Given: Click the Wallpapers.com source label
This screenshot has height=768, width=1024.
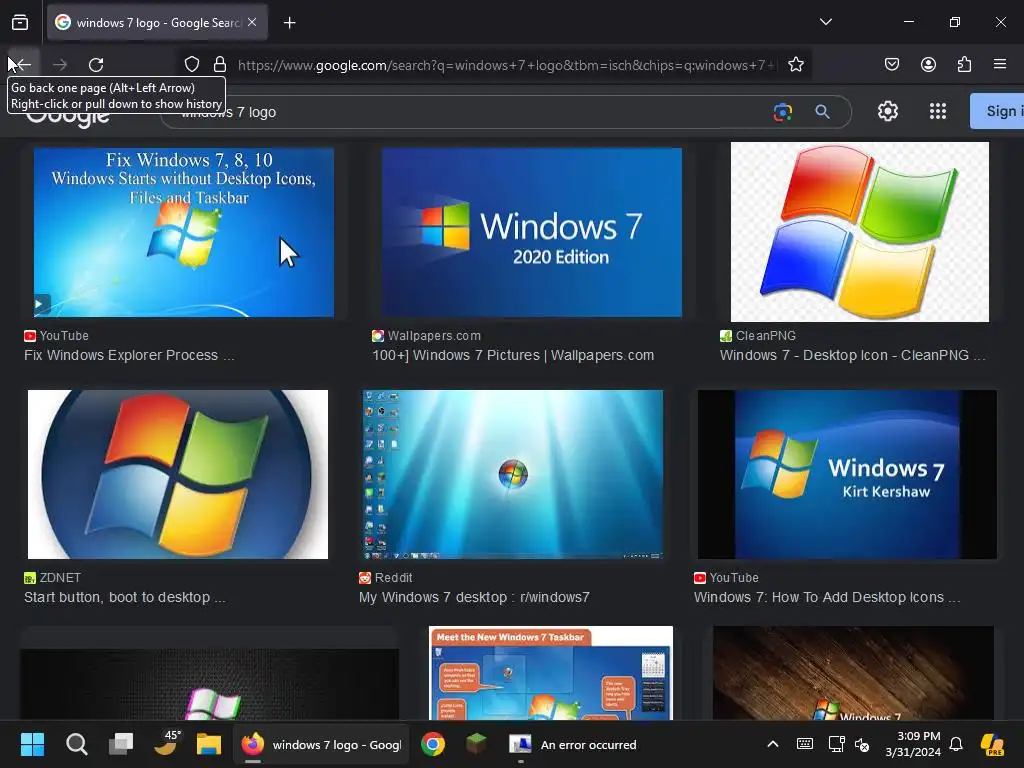Looking at the screenshot, I should point(434,336).
